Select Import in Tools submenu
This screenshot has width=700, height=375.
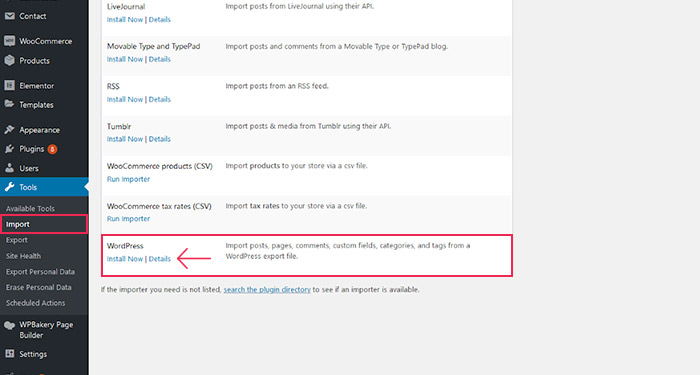(17, 224)
